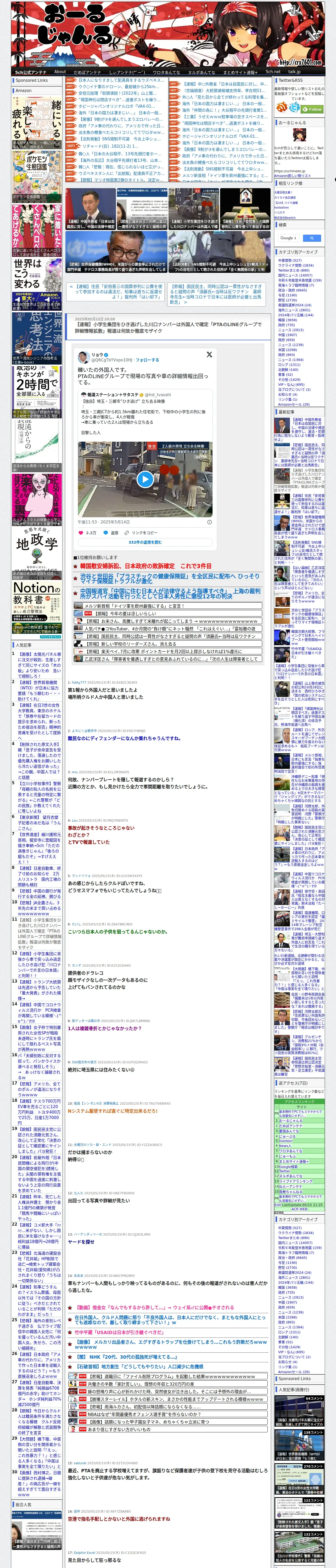Like the embedded tweet heart icon
Image resolution: width=336 pixels, height=1568 pixels.
[x=81, y=533]
